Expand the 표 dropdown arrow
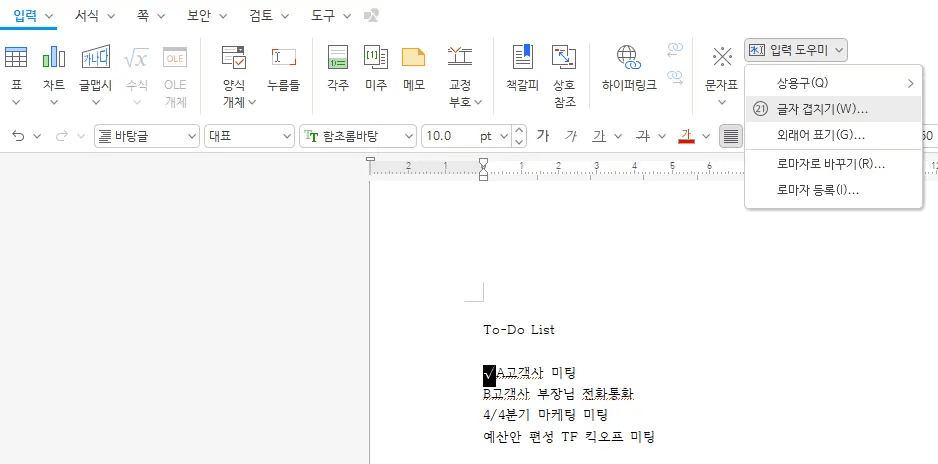The width and height of the screenshot is (938, 464). pos(16,102)
